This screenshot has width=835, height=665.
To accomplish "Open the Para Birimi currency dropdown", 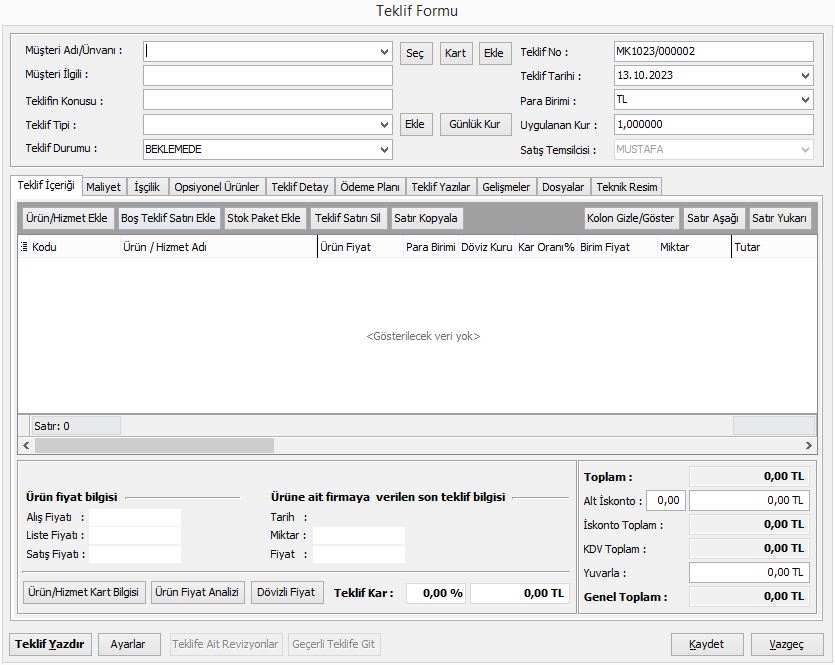I will [806, 100].
